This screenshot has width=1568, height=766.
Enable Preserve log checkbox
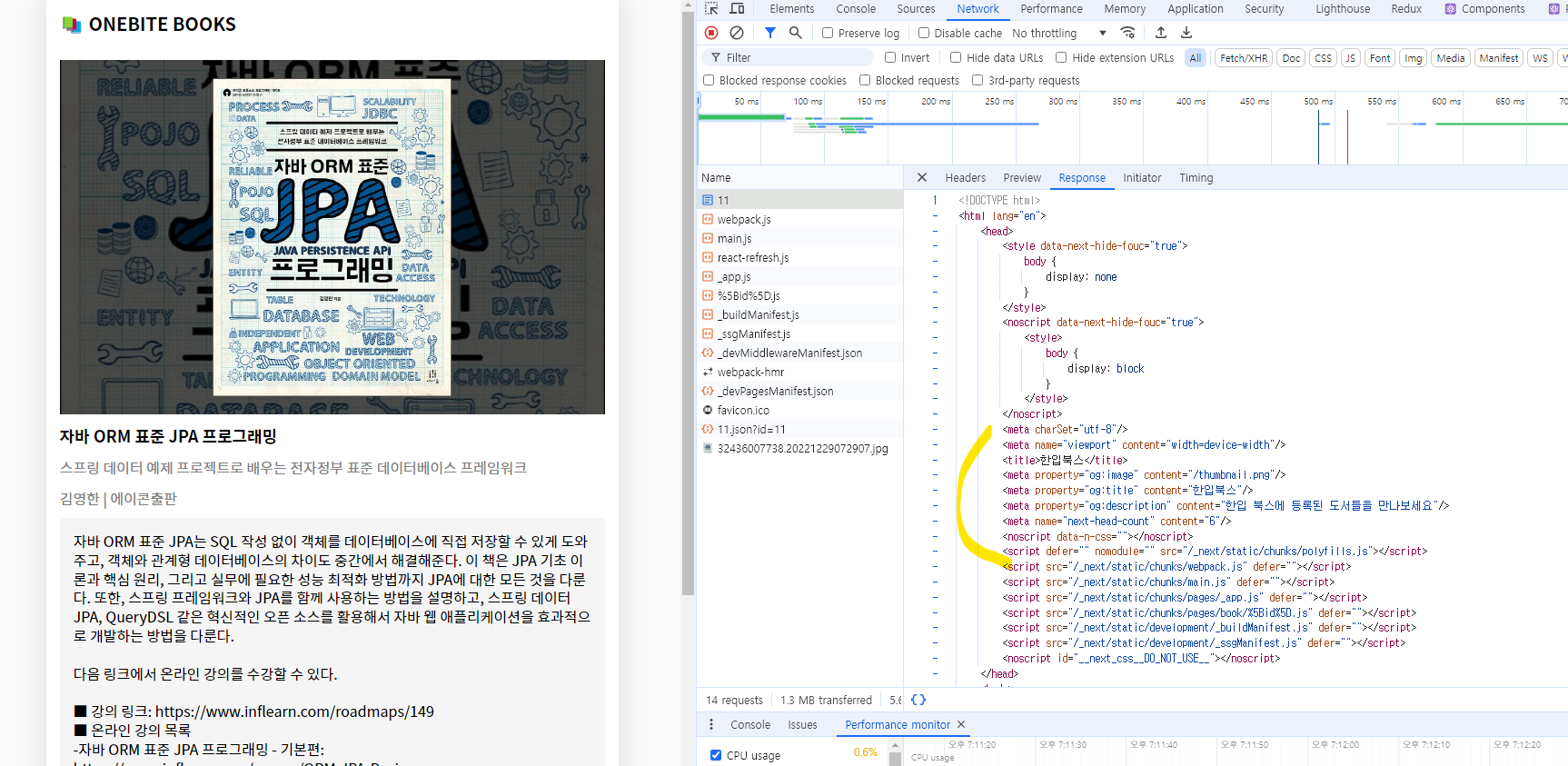click(828, 33)
